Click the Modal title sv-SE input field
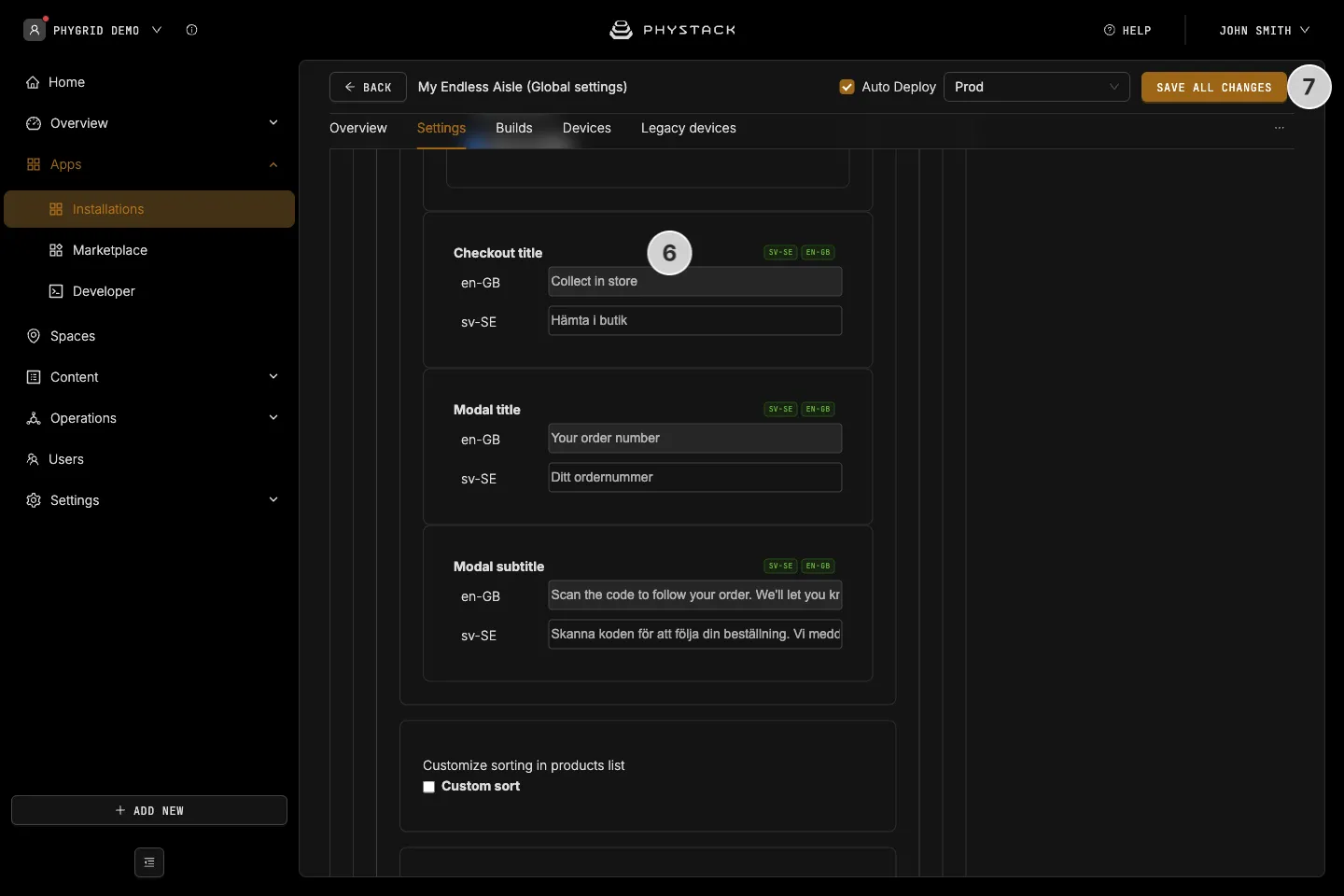The width and height of the screenshot is (1344, 896). pyautogui.click(x=695, y=478)
